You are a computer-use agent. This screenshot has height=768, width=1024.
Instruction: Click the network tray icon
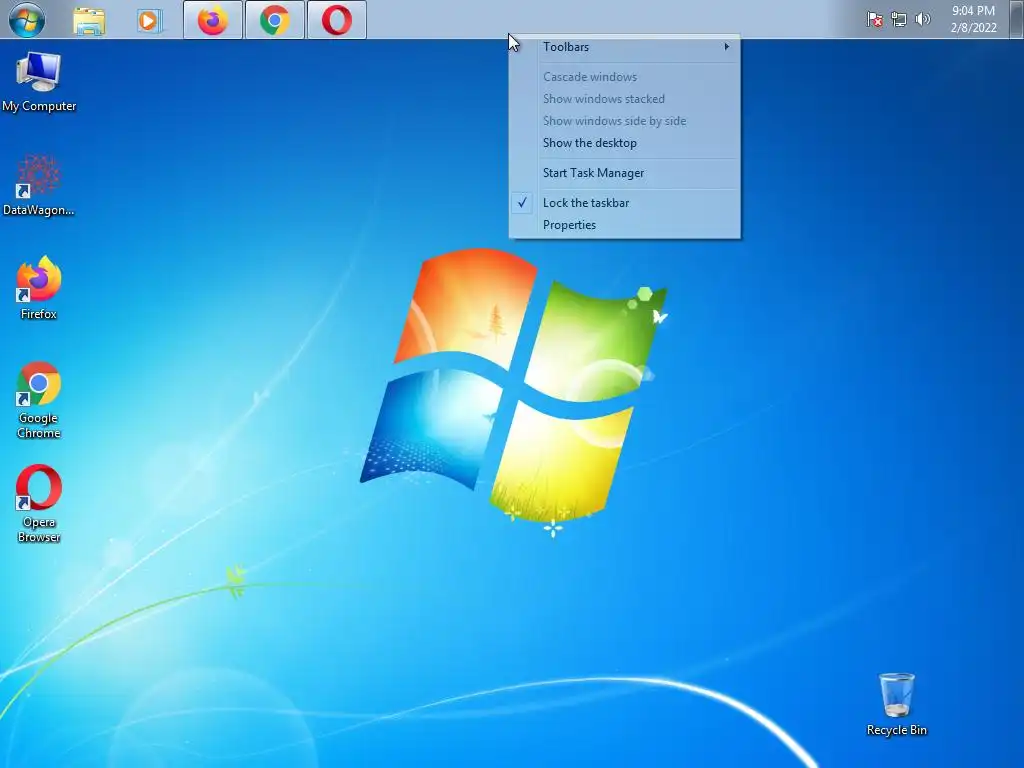pyautogui.click(x=899, y=20)
